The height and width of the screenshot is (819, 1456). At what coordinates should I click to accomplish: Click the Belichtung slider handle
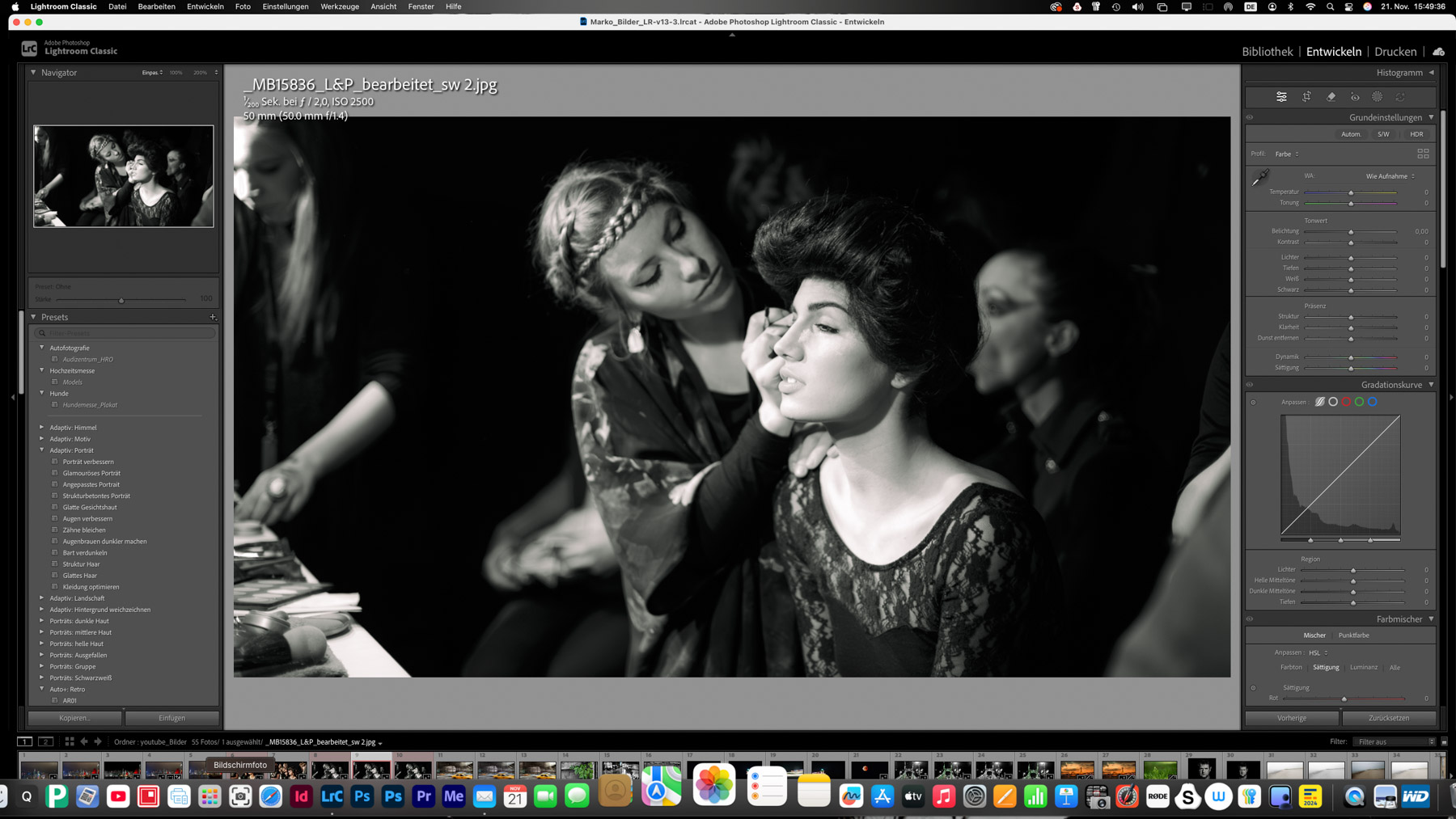pyautogui.click(x=1351, y=232)
